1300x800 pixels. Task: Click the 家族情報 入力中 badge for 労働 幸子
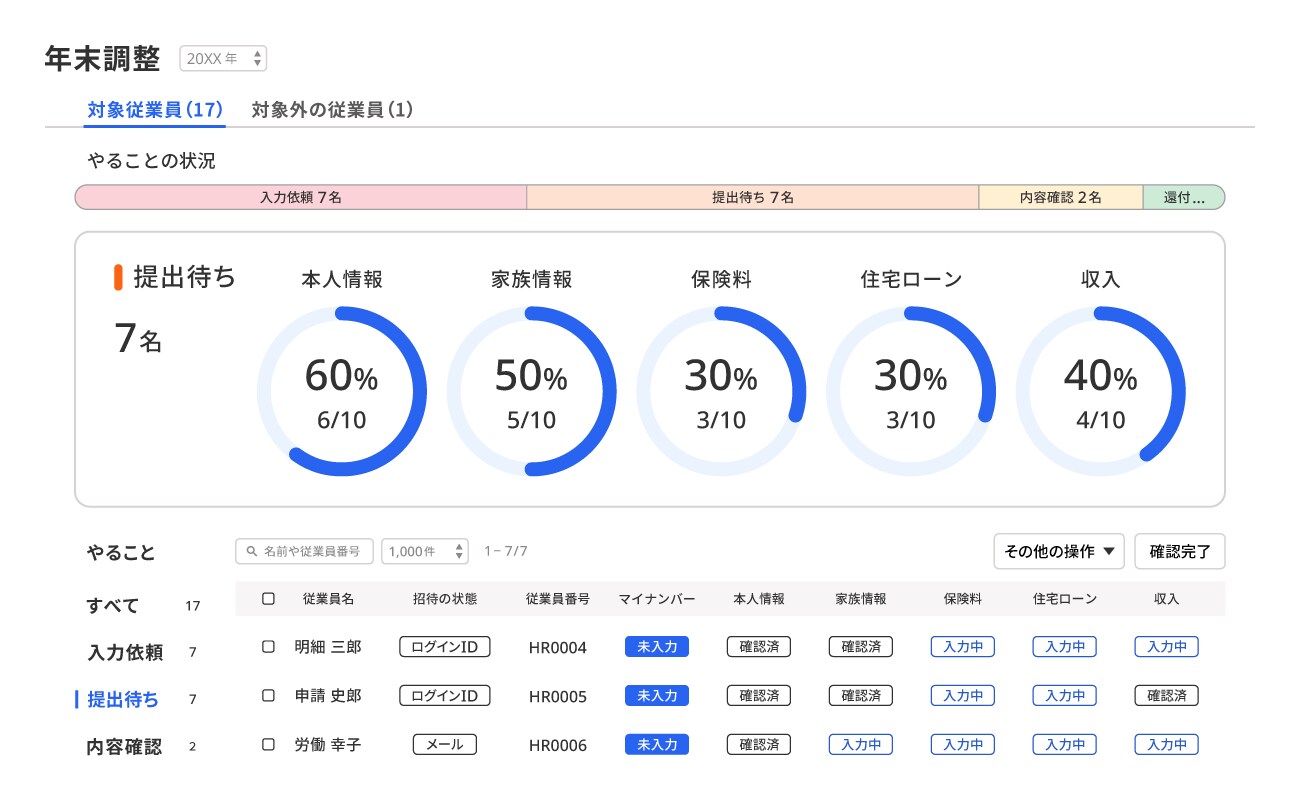click(x=860, y=745)
